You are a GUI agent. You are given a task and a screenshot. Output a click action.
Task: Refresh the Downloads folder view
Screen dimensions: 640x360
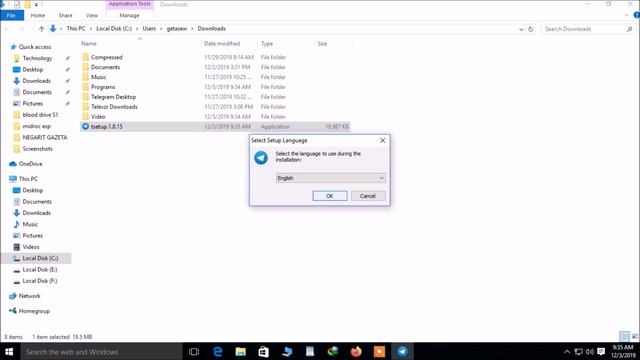[x=531, y=29]
